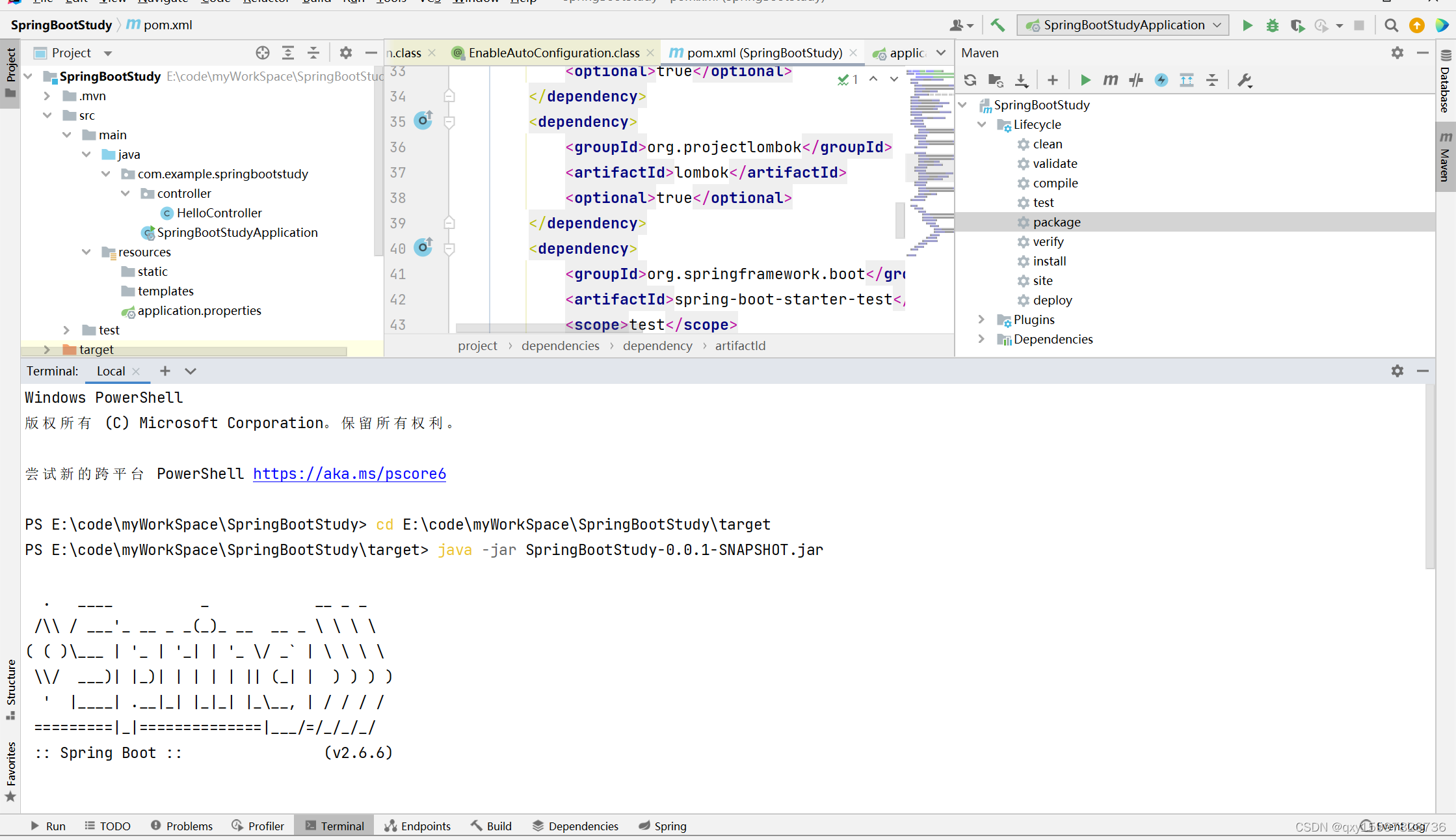Select opened file target icon in Project panel
Screen dimensions: 1456x840
[263, 53]
